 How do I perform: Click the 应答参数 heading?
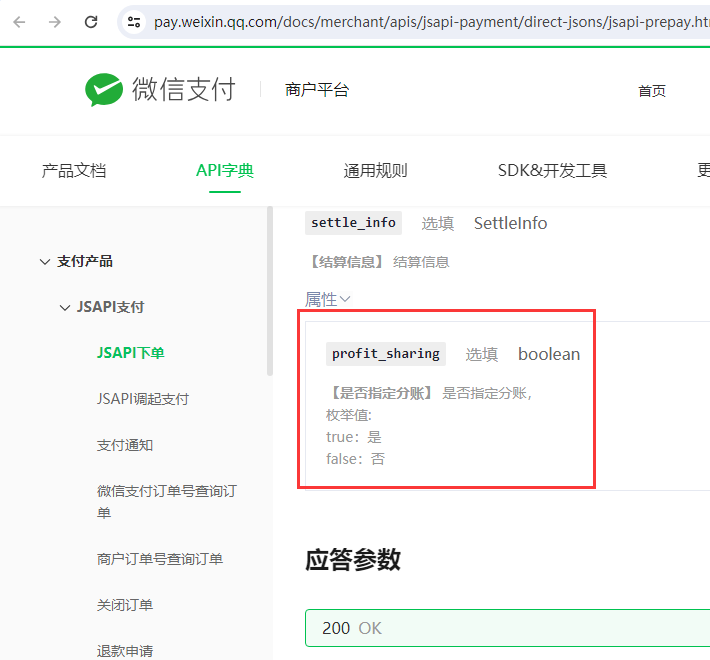point(353,560)
